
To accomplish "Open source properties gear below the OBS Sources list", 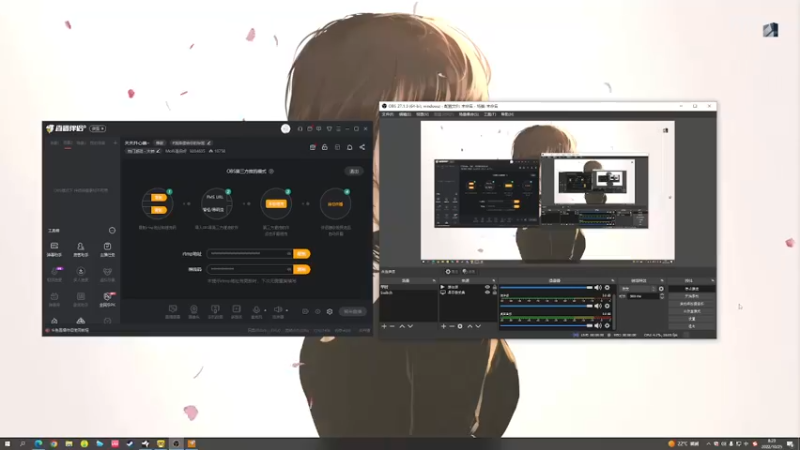I will point(460,326).
